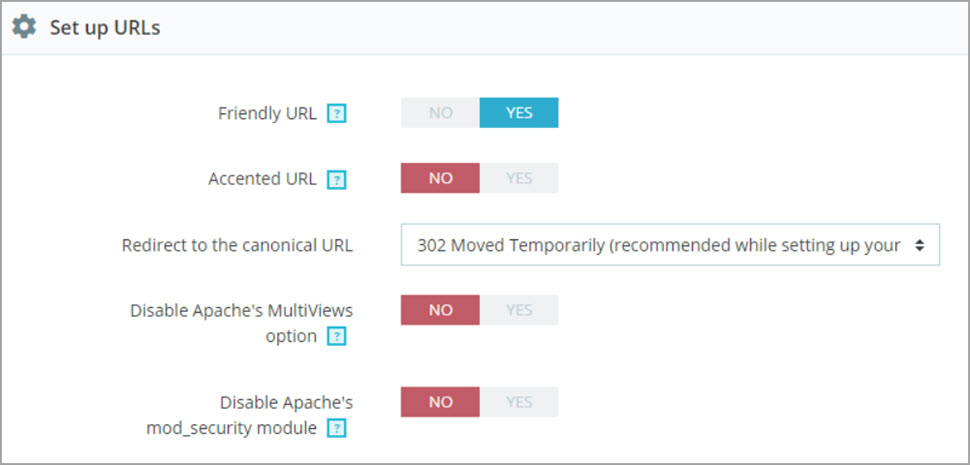
Task: Set Friendly URL to NO
Action: (x=440, y=113)
